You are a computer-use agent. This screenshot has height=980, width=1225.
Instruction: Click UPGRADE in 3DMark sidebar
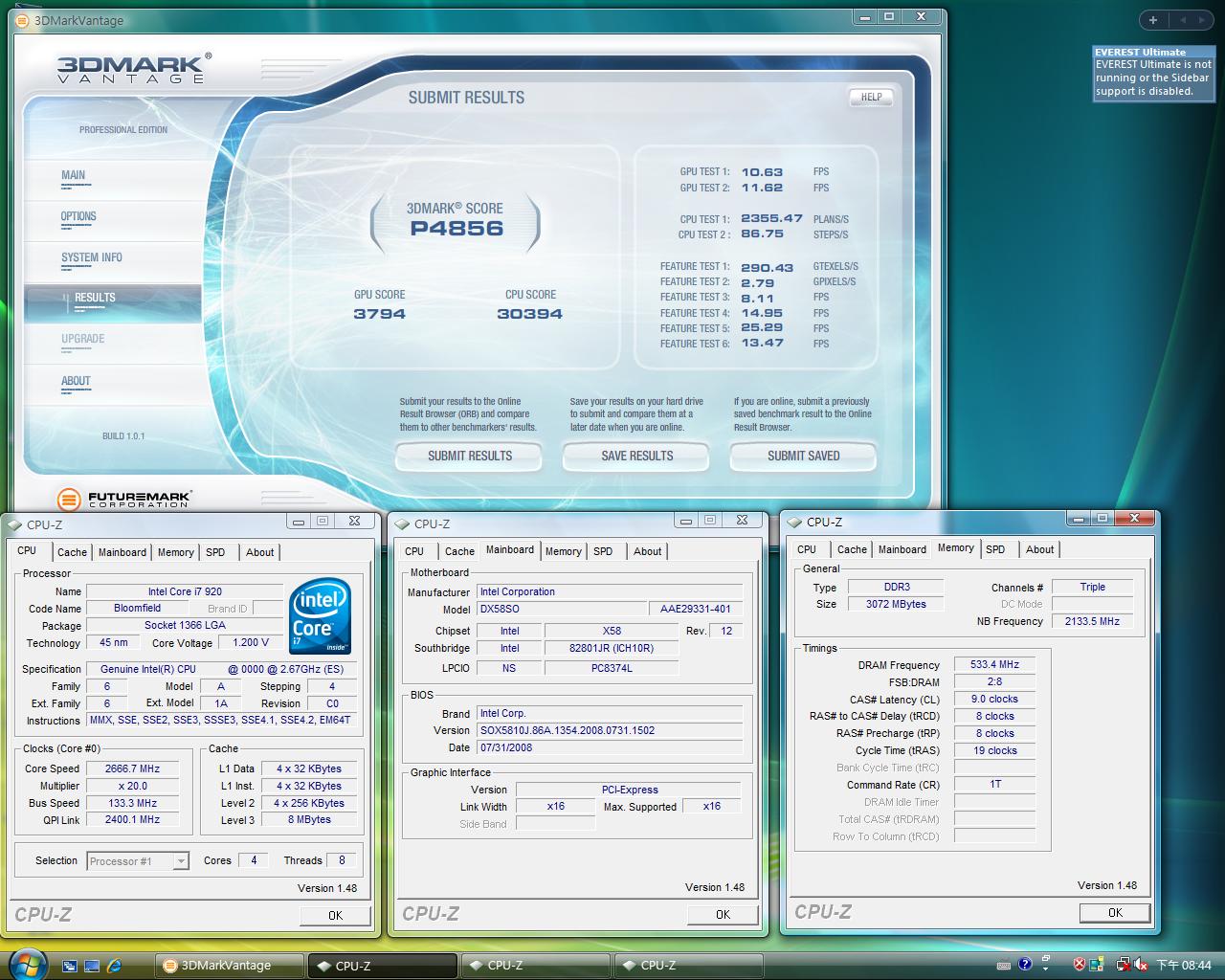coord(82,339)
